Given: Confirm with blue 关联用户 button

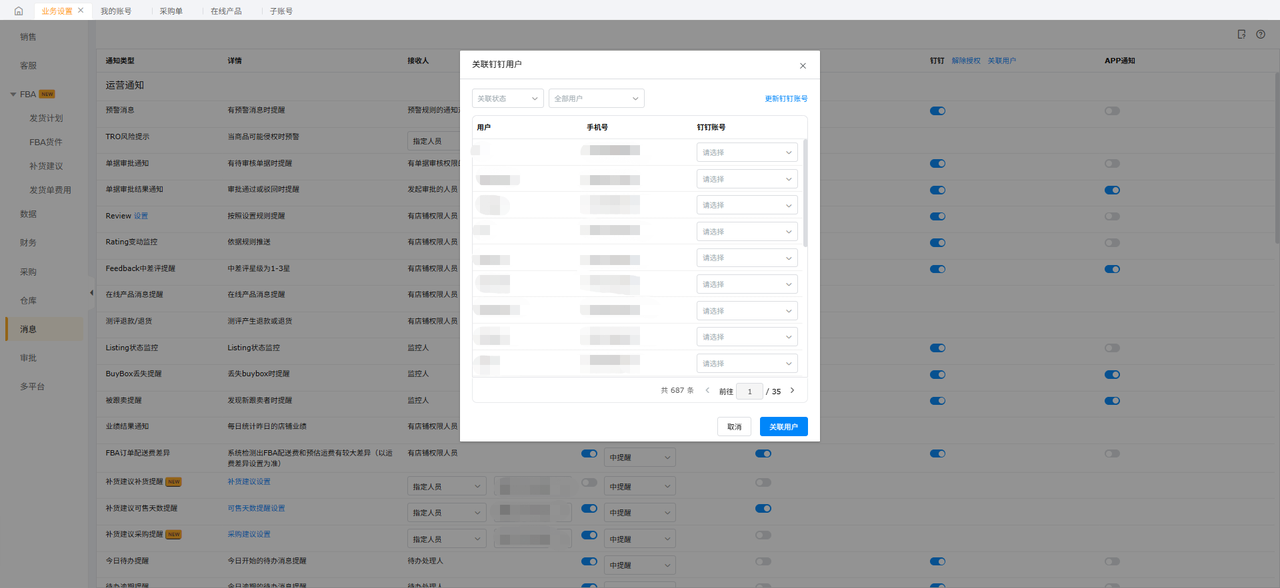Looking at the screenshot, I should pos(784,427).
